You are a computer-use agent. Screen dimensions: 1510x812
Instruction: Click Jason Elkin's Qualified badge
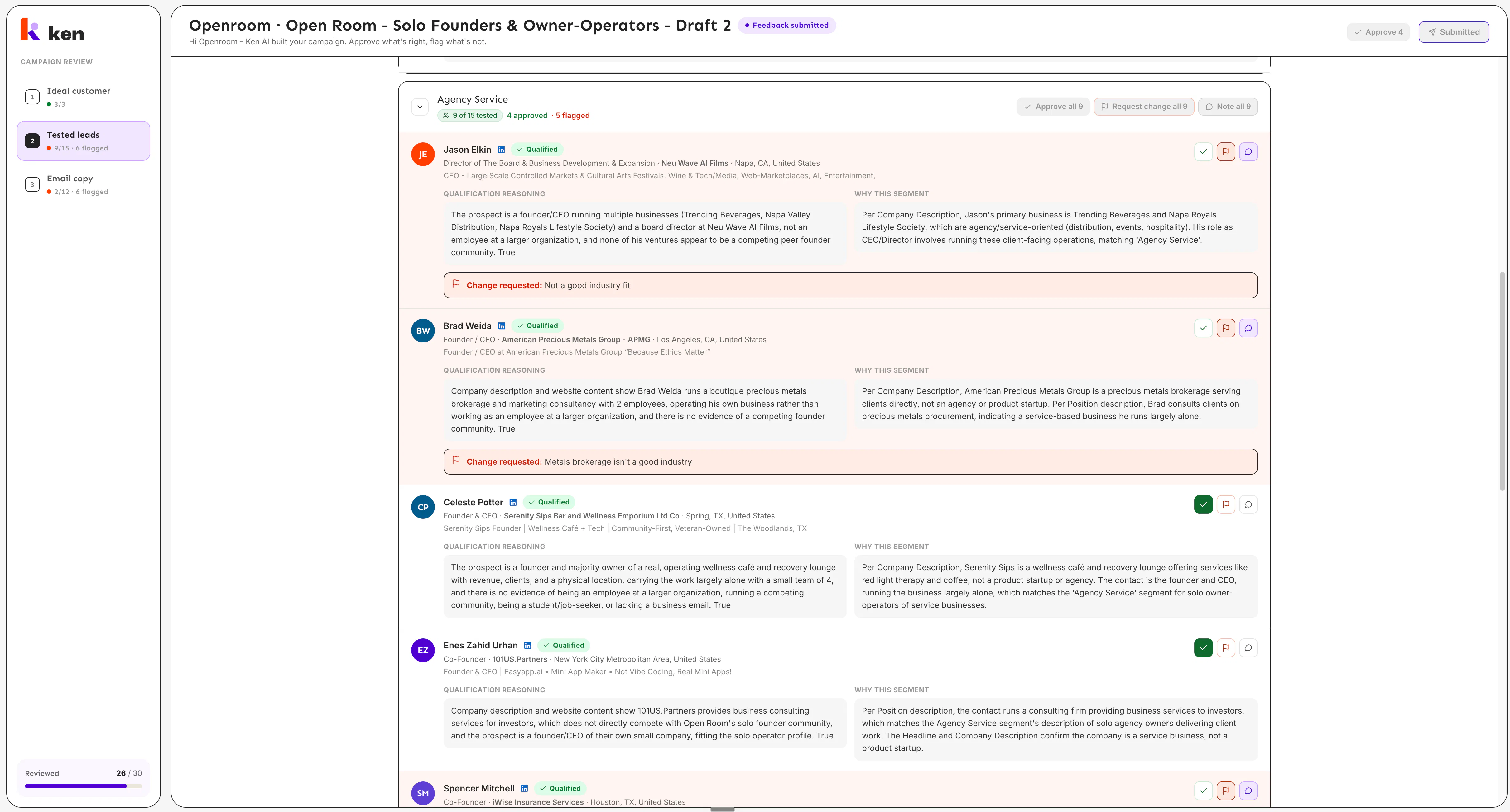(x=537, y=149)
